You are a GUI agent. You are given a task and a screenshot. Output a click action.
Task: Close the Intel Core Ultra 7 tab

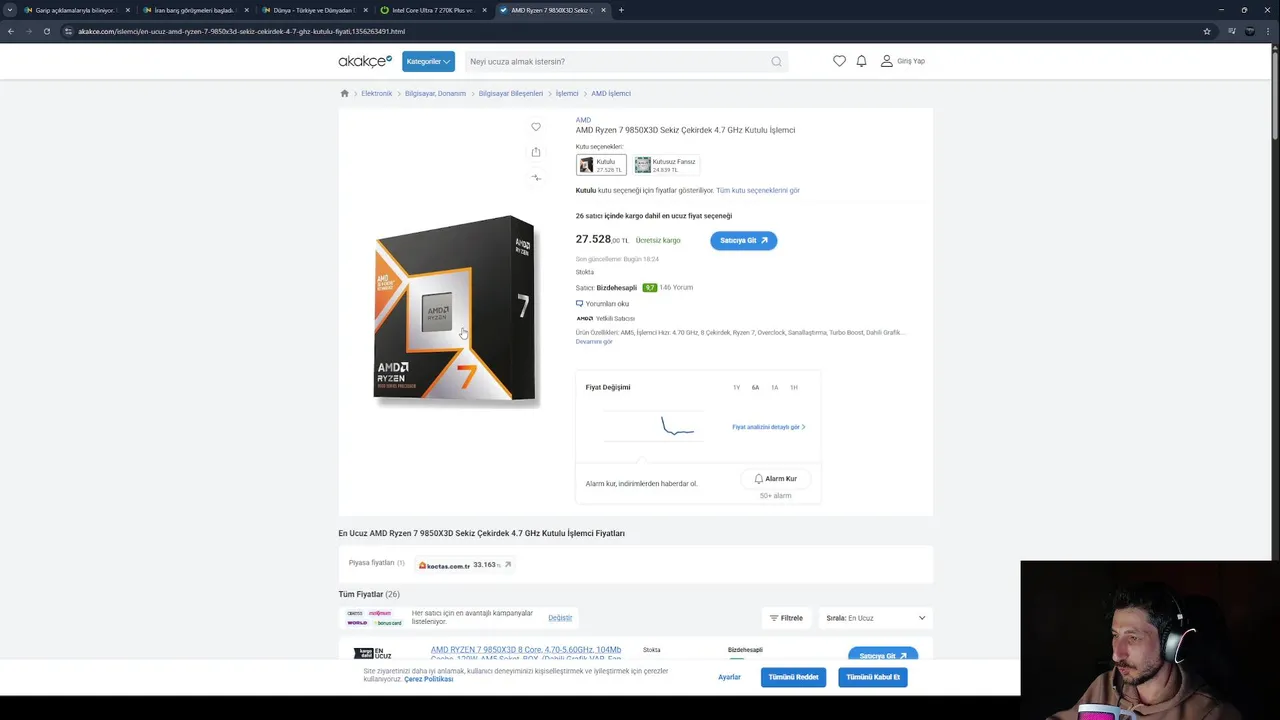click(484, 10)
